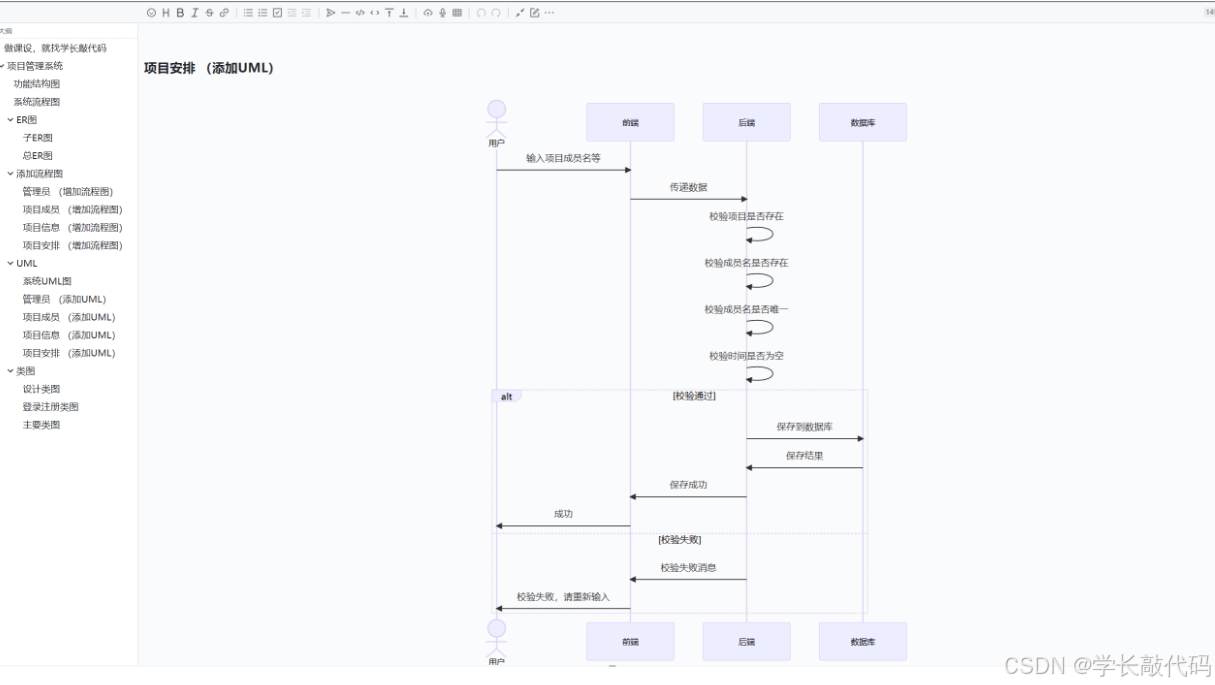Insert a table

[x=457, y=13]
